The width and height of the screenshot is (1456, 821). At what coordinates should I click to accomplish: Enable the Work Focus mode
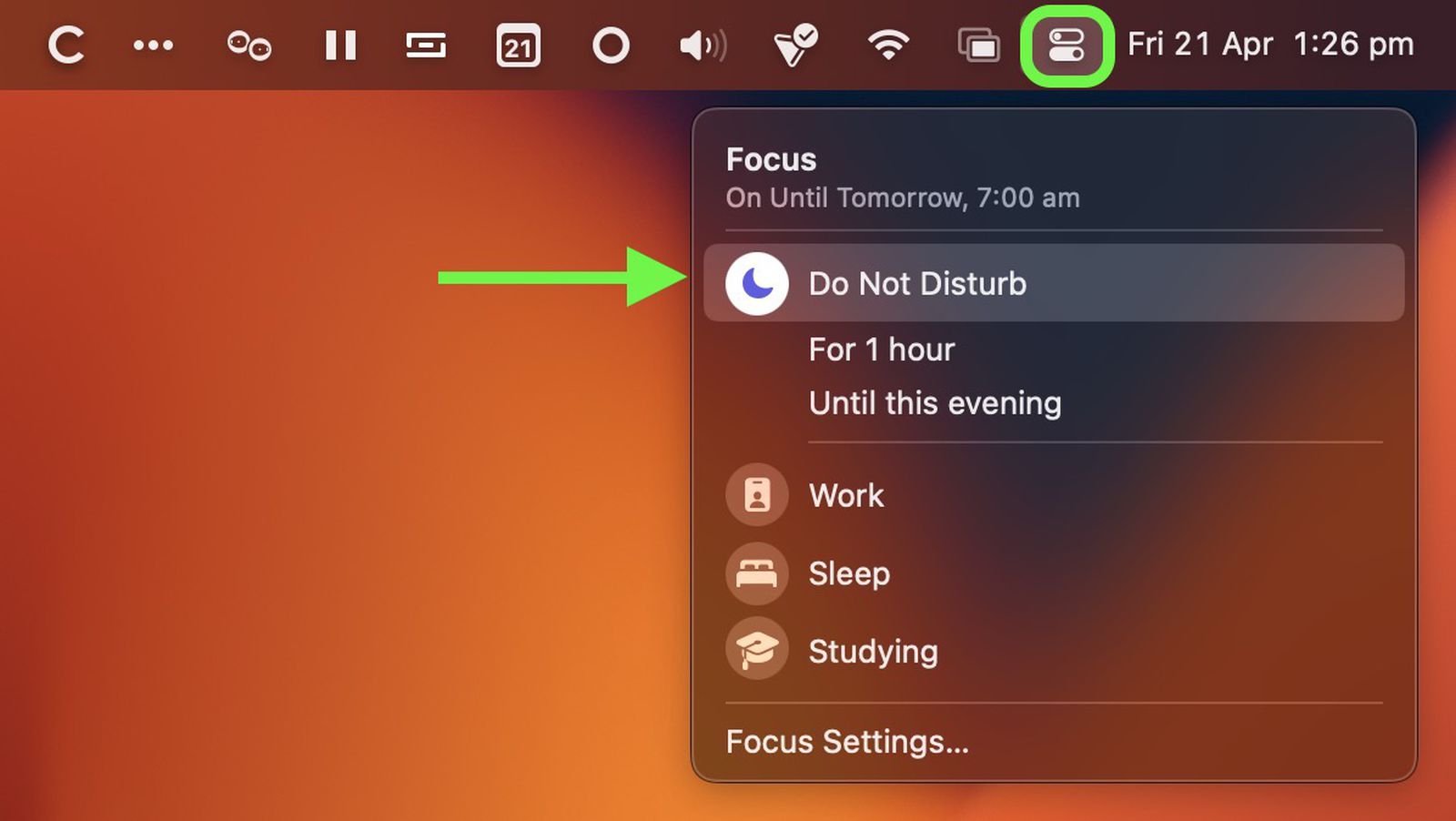pos(845,496)
